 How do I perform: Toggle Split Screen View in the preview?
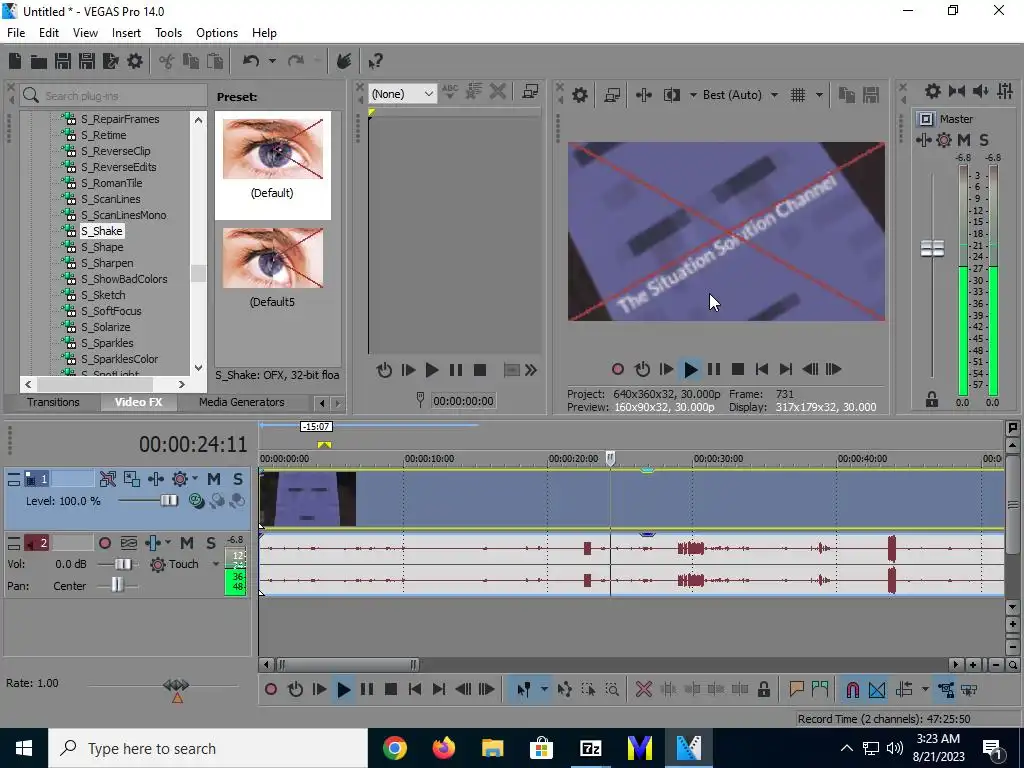[671, 95]
